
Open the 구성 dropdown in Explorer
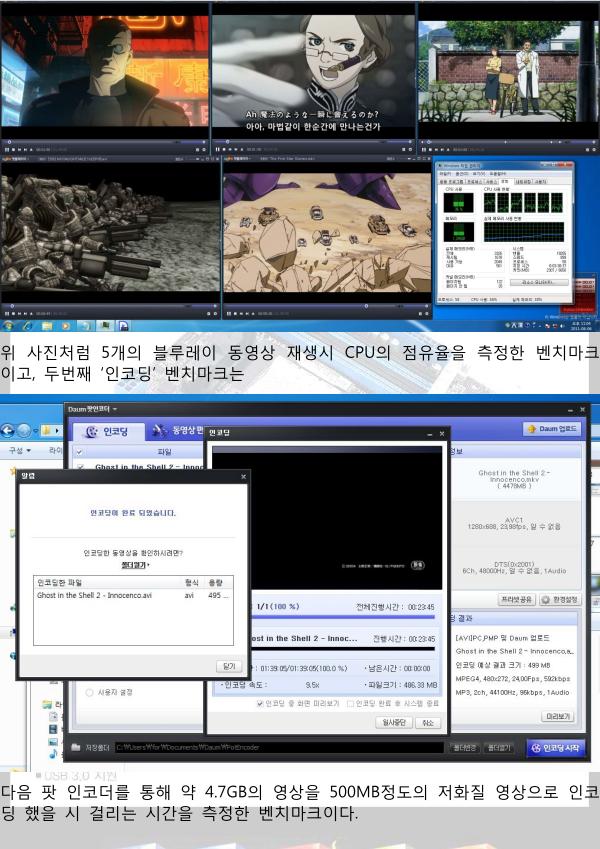point(21,450)
